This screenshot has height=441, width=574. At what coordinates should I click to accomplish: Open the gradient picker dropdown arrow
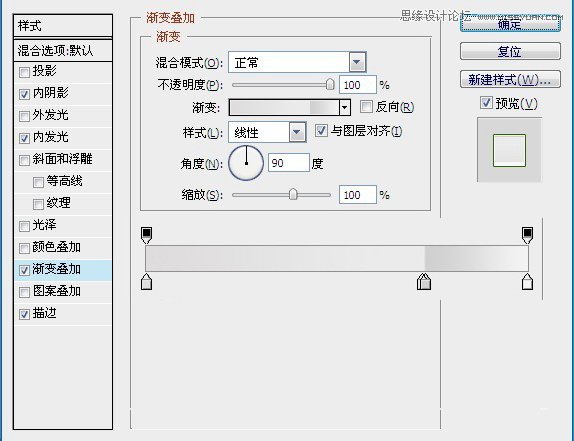(344, 108)
